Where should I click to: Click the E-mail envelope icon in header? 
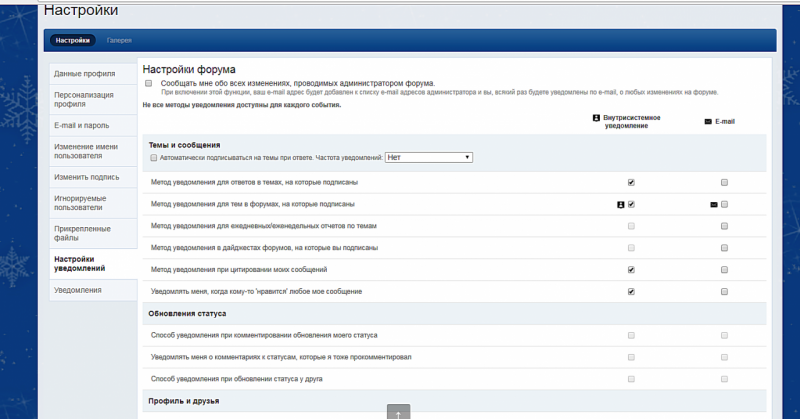click(x=708, y=121)
